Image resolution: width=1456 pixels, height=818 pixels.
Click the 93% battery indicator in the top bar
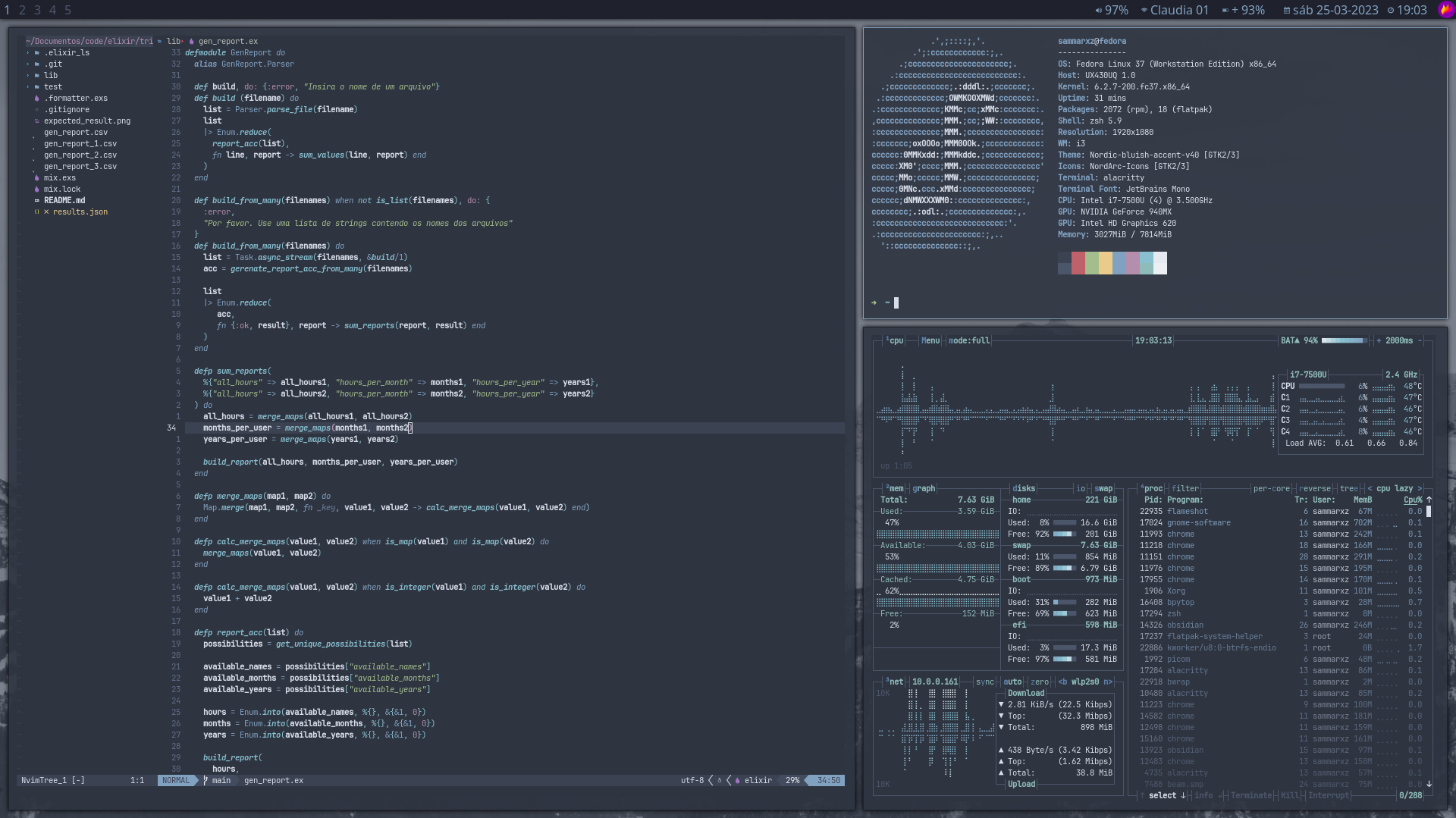pos(1244,10)
